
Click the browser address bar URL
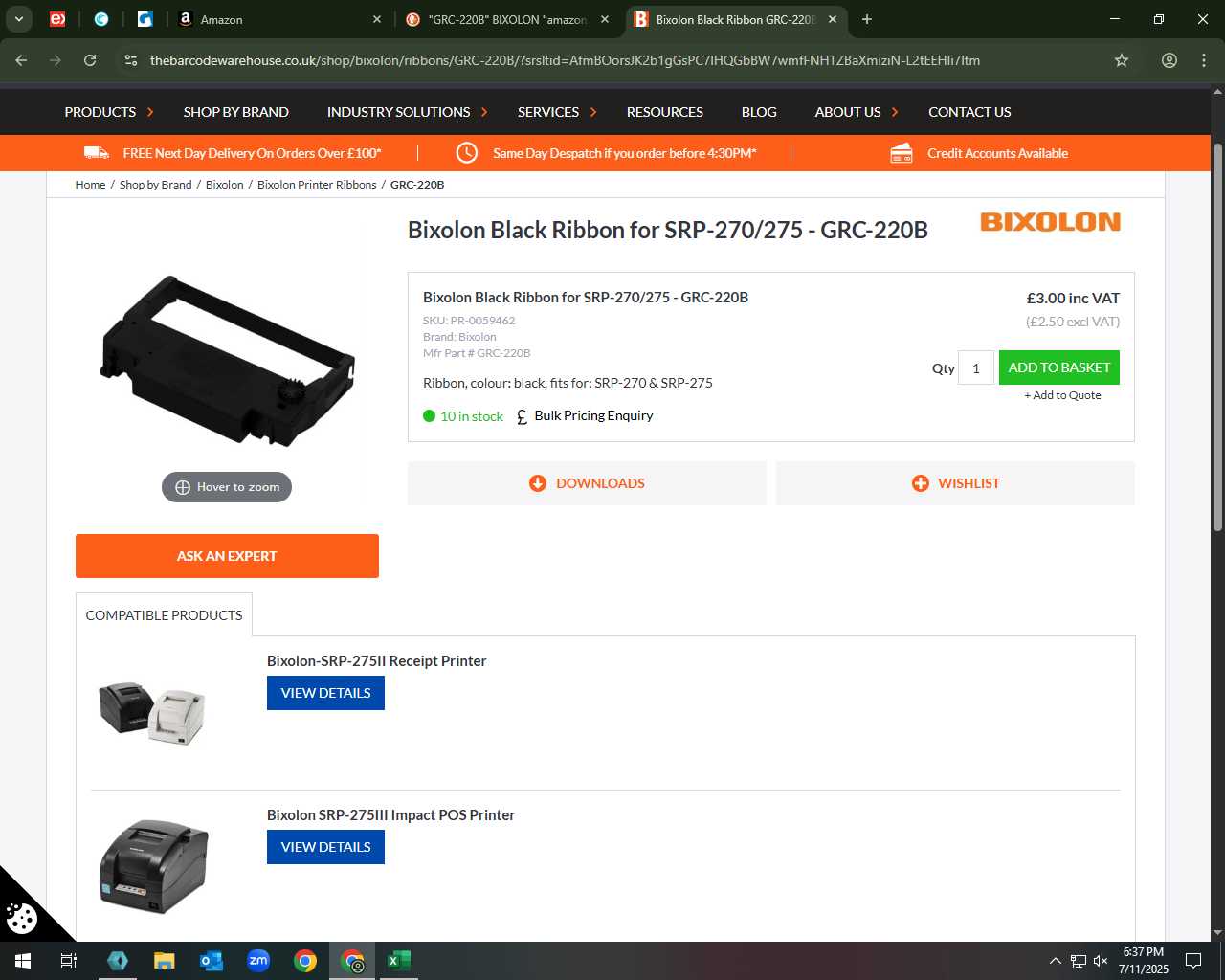click(565, 60)
